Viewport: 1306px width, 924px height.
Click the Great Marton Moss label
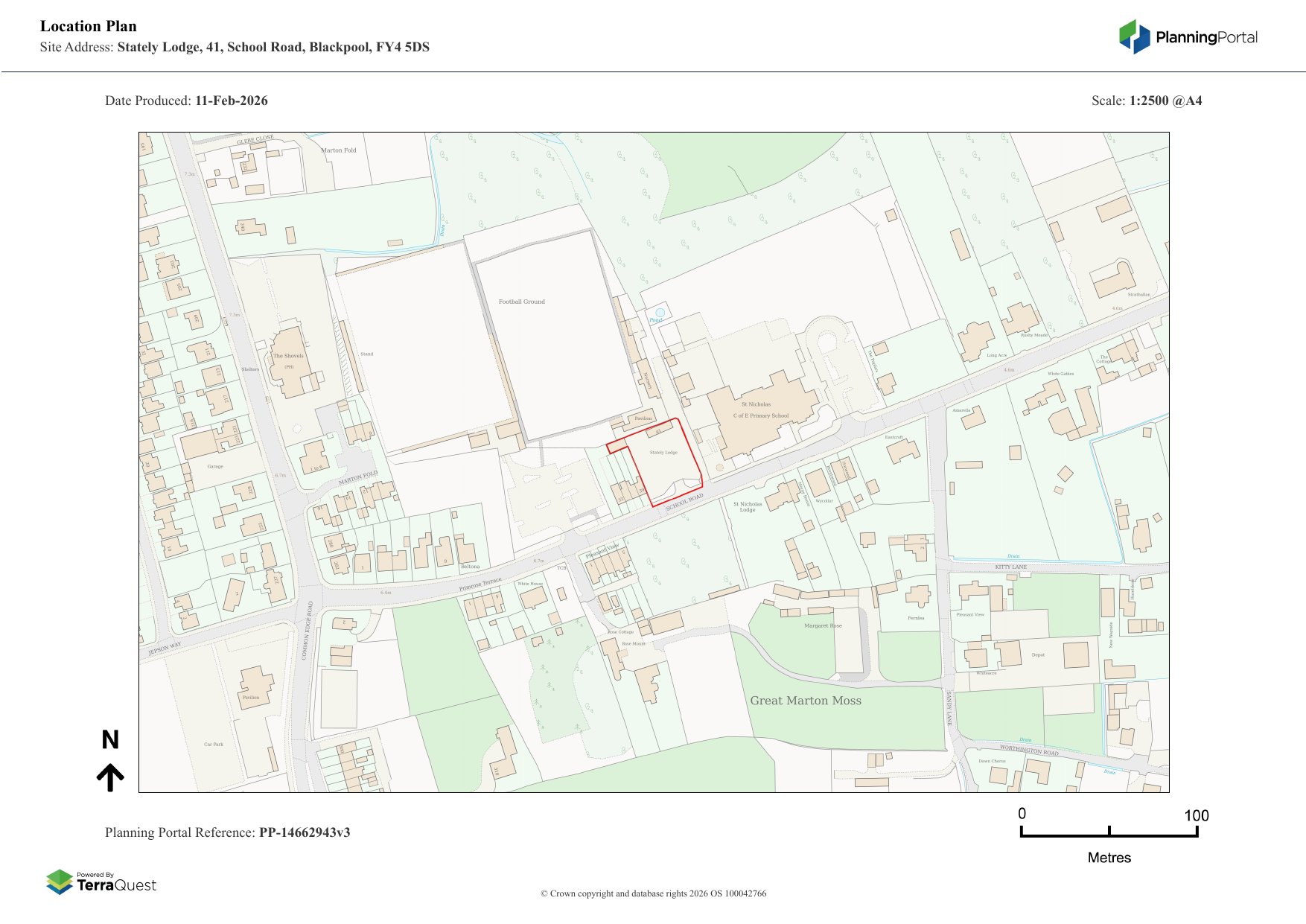[x=805, y=701]
